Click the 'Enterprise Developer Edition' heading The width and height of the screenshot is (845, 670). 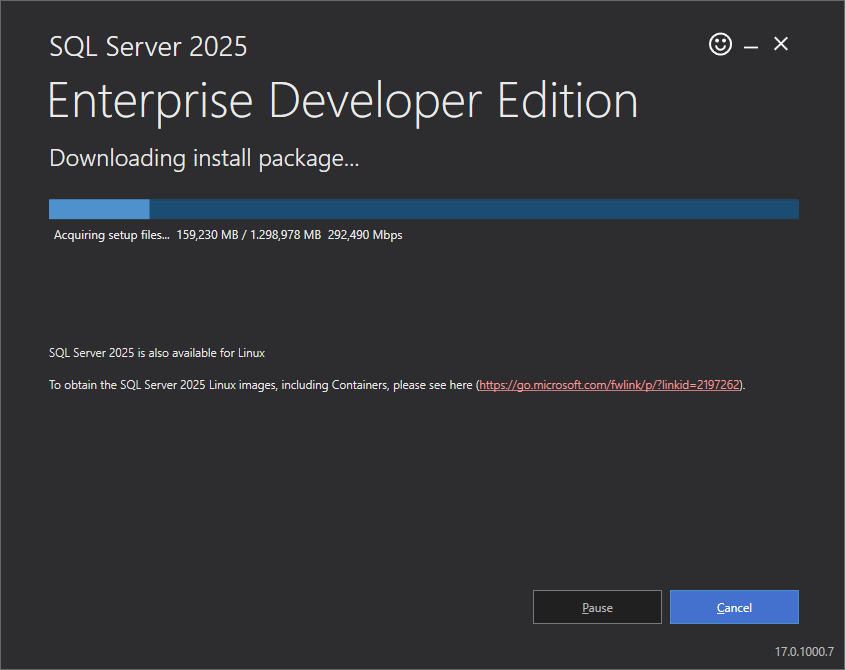click(x=343, y=101)
